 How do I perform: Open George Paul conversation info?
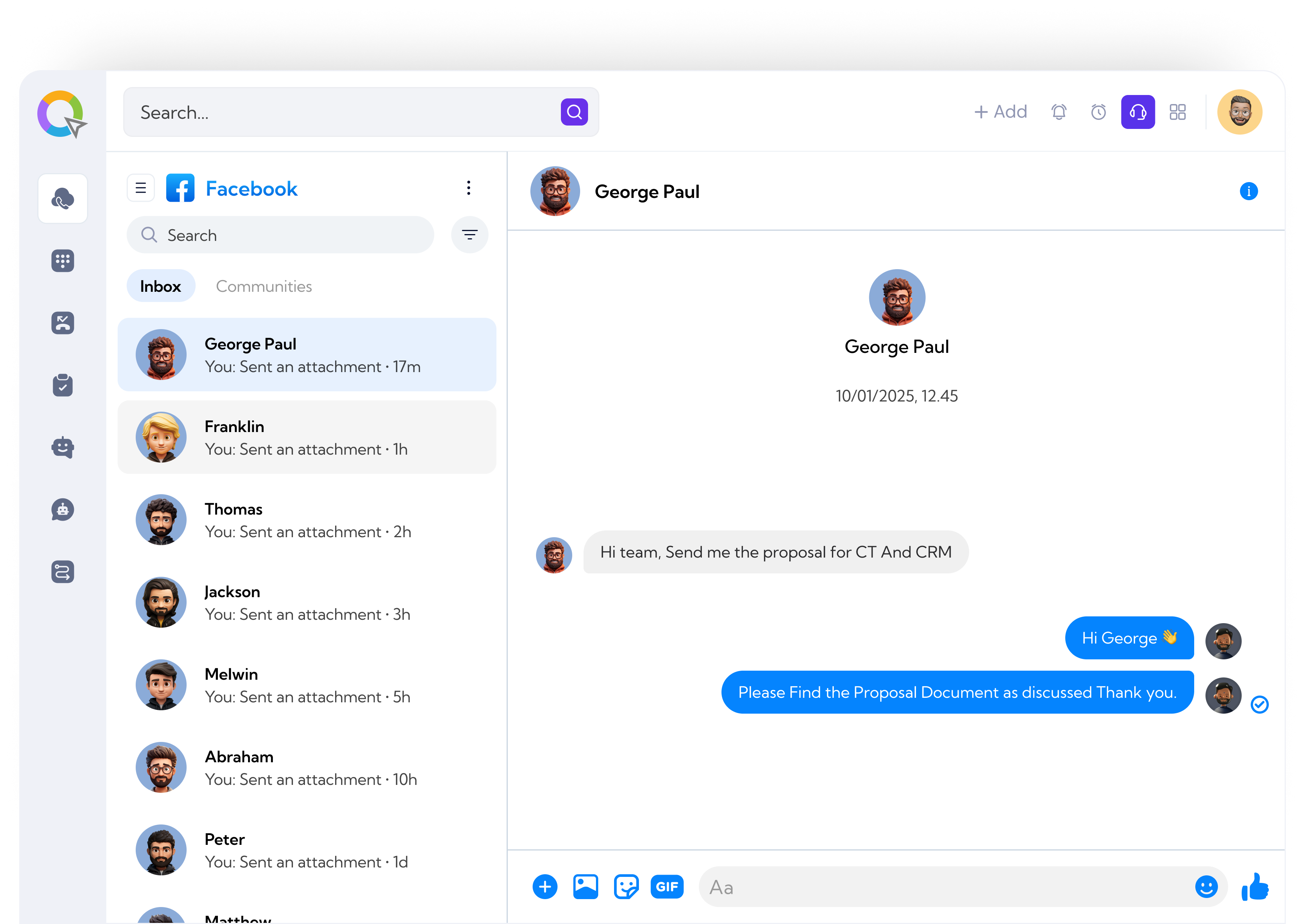click(x=1249, y=191)
